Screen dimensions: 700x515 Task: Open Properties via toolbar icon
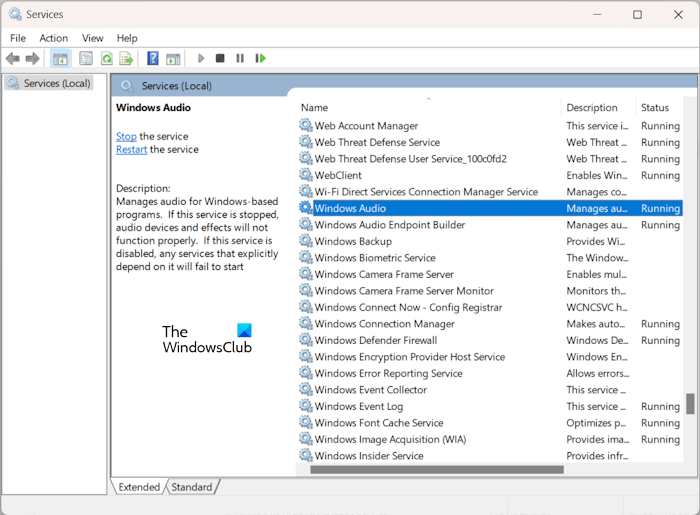tap(86, 59)
